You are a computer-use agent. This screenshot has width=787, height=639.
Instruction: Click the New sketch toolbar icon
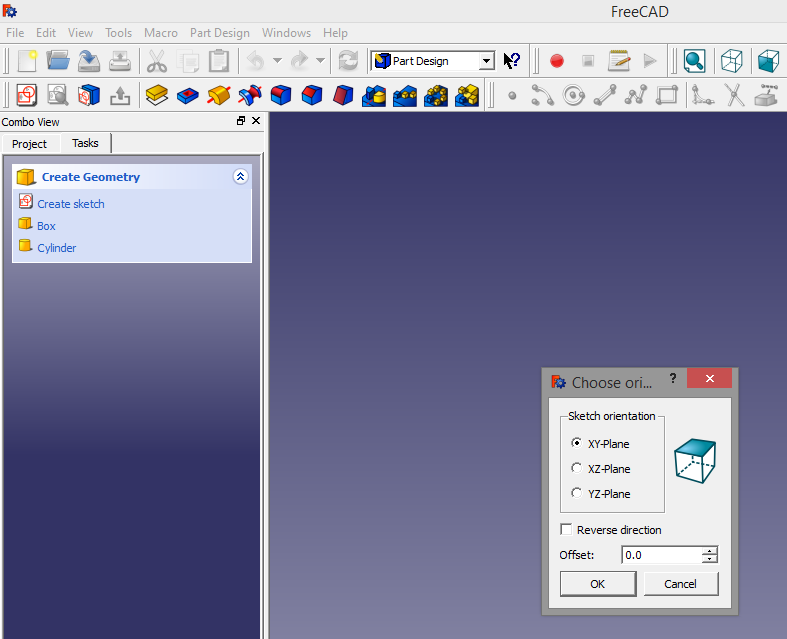pos(26,95)
